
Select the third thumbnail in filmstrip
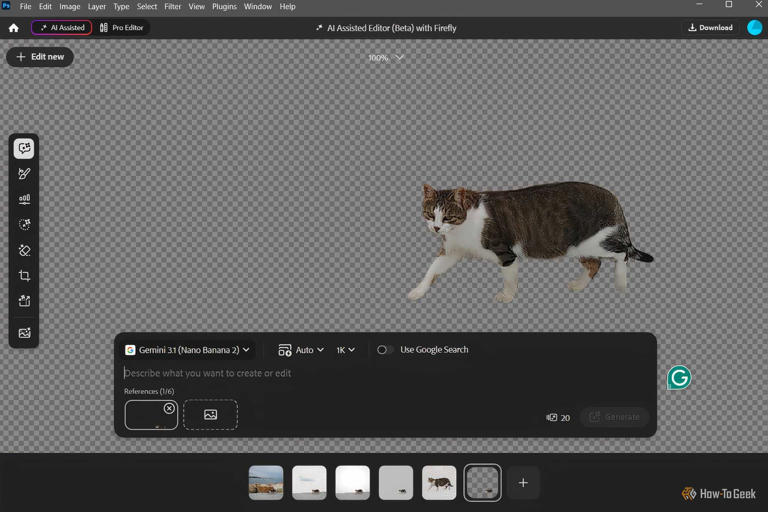pyautogui.click(x=353, y=483)
